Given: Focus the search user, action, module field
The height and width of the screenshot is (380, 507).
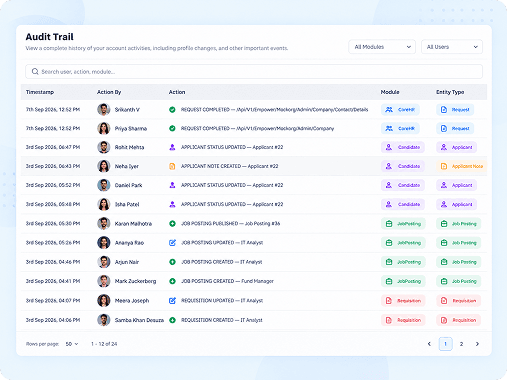Looking at the screenshot, I should pos(254,71).
